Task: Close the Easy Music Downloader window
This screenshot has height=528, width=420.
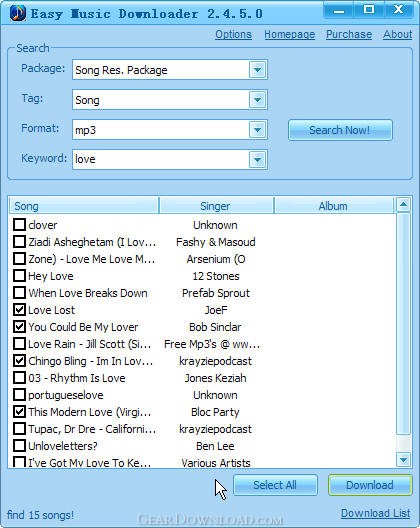Action: coord(398,10)
